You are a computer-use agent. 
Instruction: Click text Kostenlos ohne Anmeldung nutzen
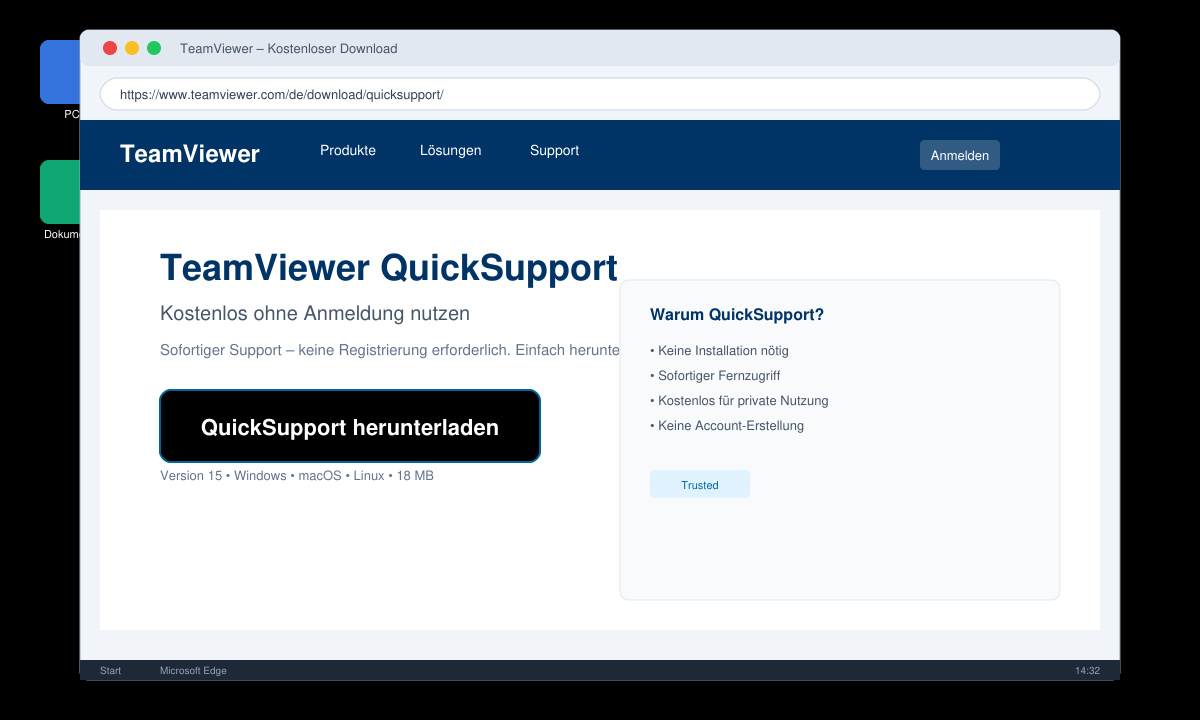(x=315, y=313)
